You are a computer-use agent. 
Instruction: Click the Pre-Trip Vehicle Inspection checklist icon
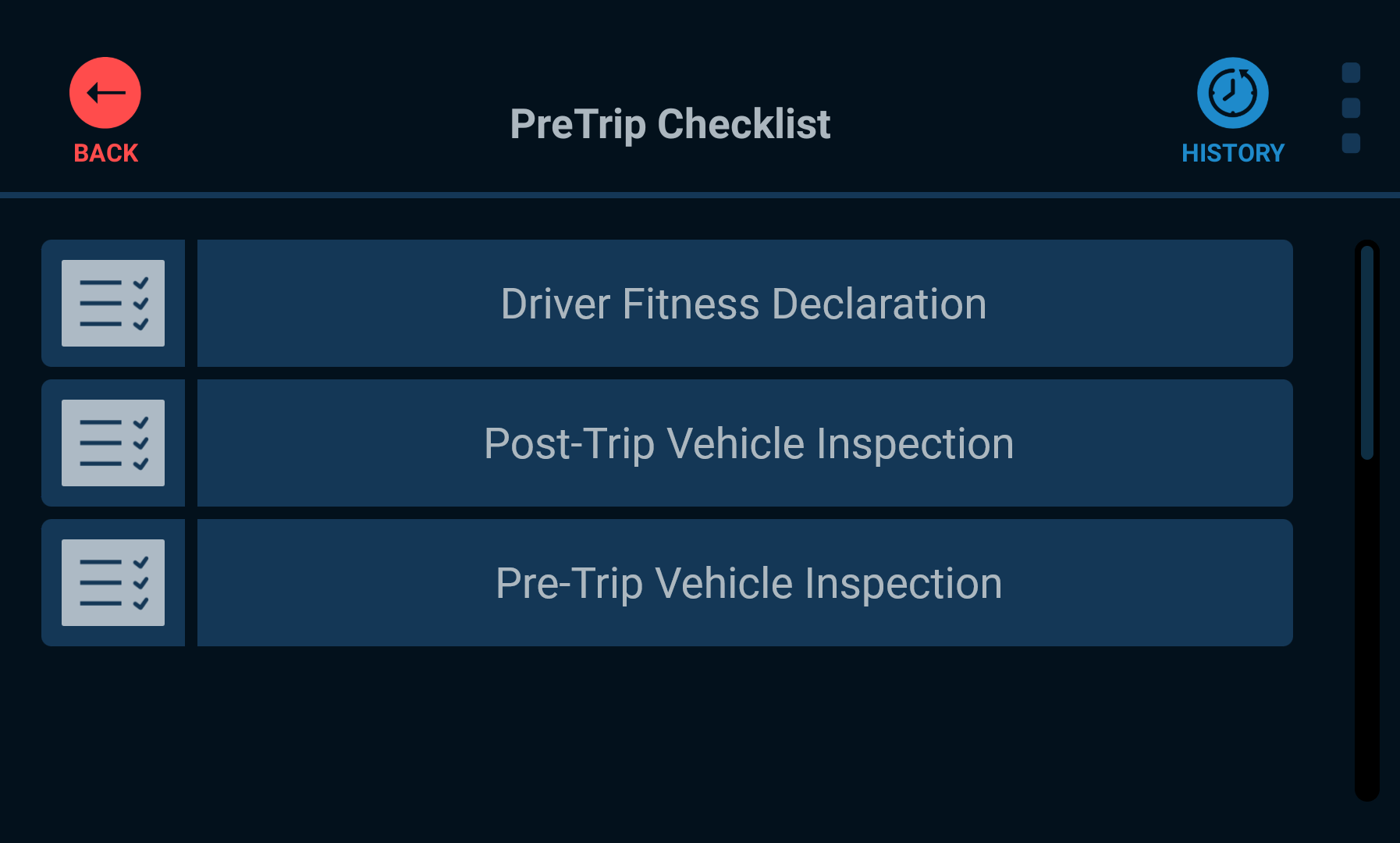[x=113, y=582]
